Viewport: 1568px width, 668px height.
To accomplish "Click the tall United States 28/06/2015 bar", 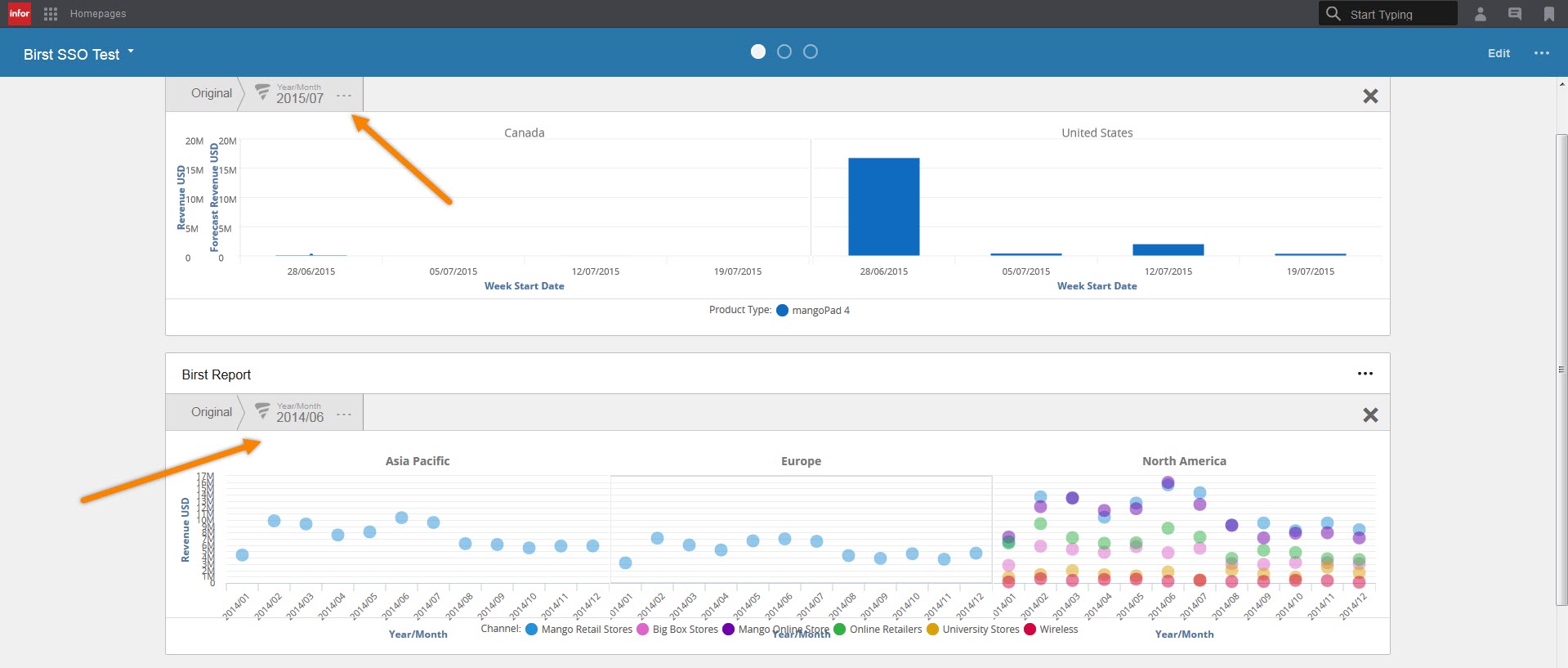I will [883, 207].
